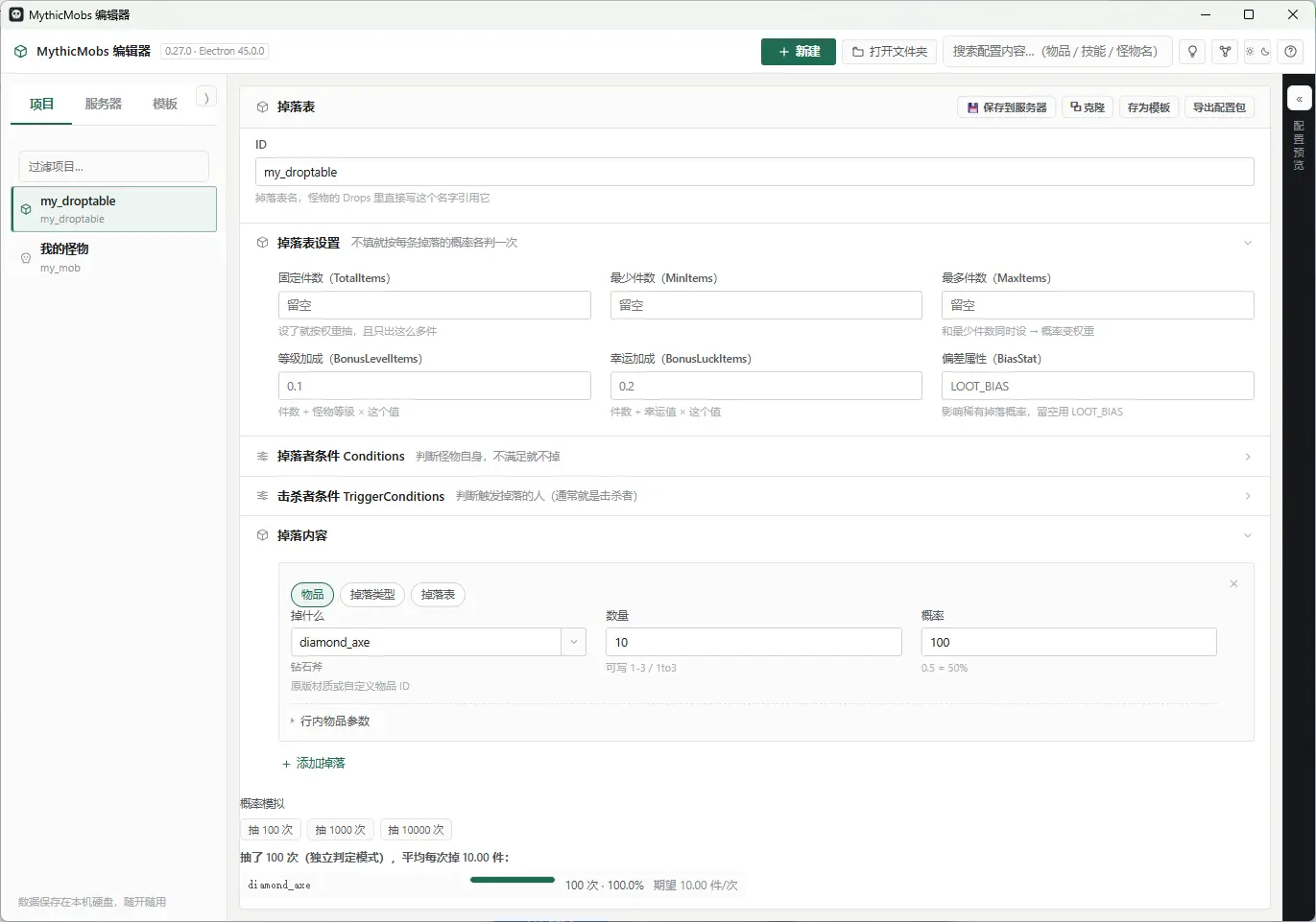The height and width of the screenshot is (922, 1316).
Task: Clone the droptable with 克隆
Action: [1088, 107]
